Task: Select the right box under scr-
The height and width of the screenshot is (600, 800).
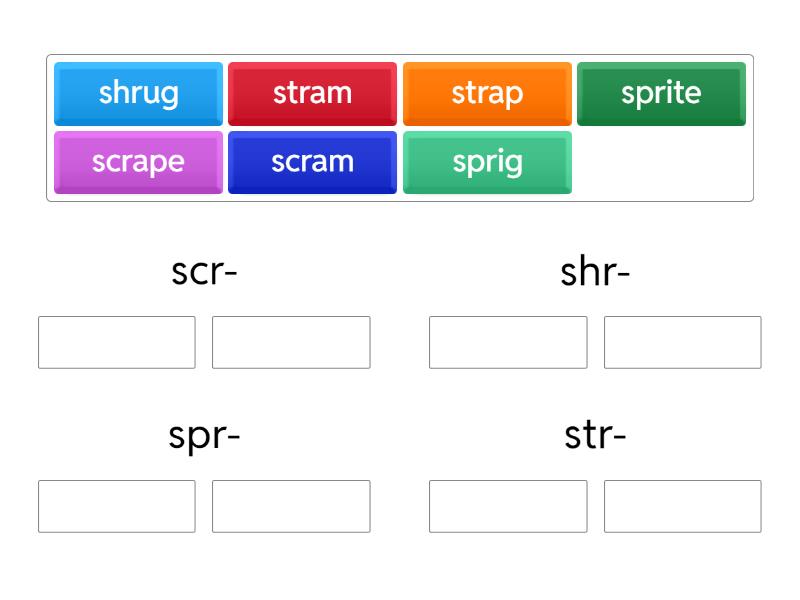Action: click(x=291, y=342)
